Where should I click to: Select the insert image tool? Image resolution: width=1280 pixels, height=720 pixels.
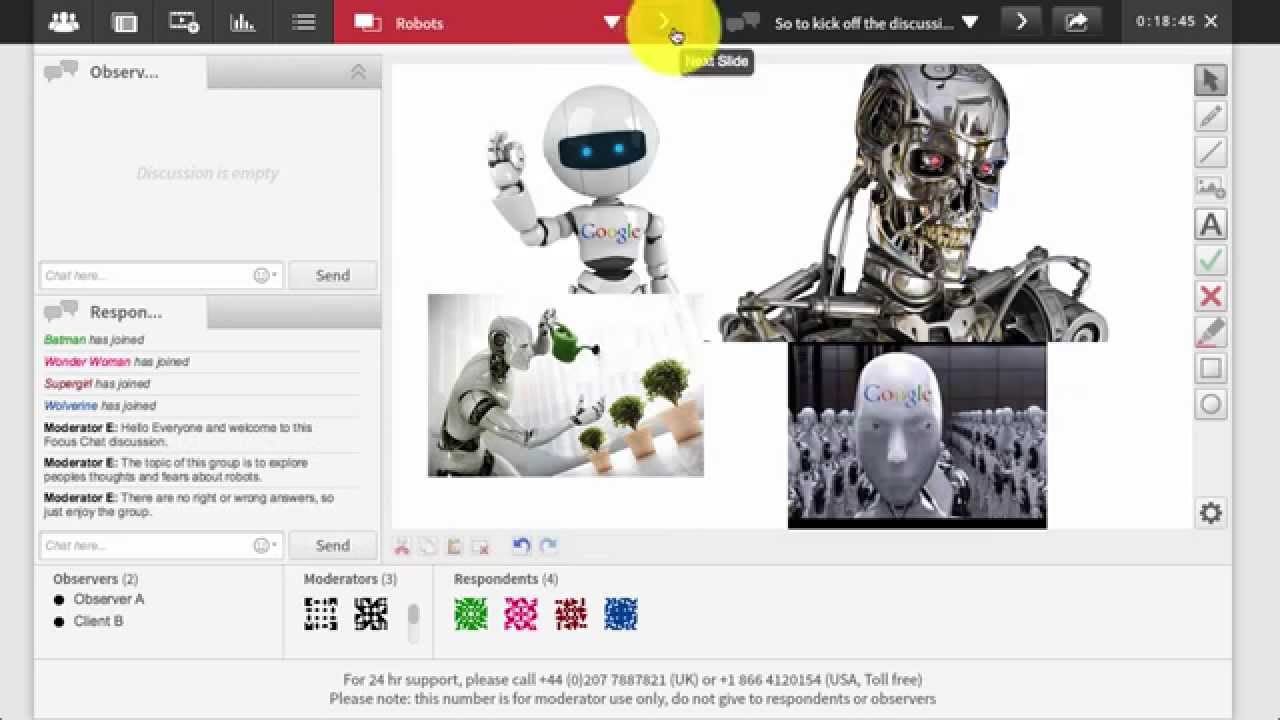tap(1211, 188)
